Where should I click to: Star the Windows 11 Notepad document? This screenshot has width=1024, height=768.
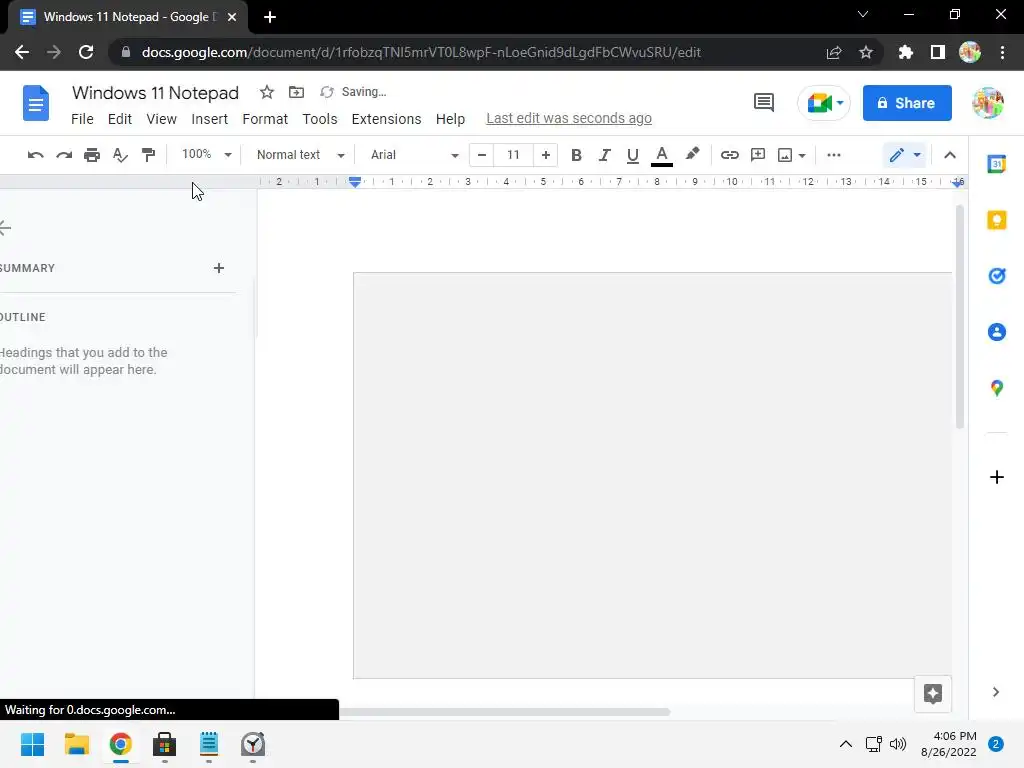point(266,92)
